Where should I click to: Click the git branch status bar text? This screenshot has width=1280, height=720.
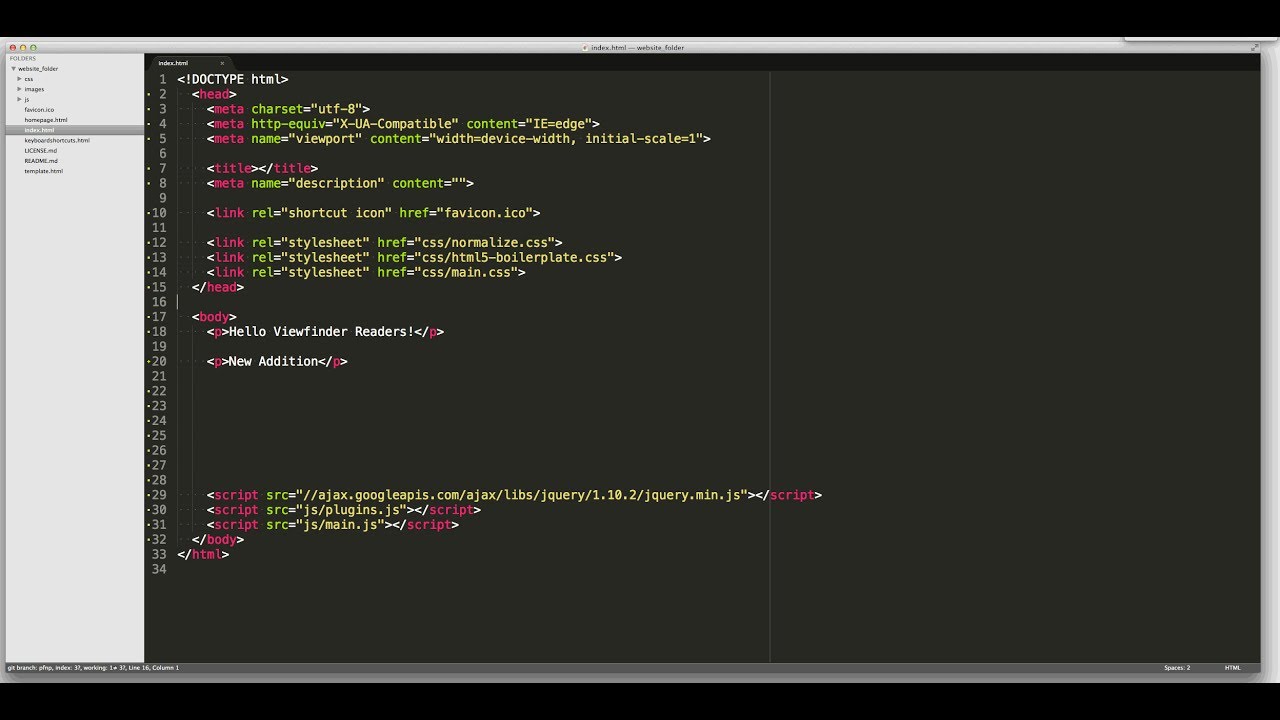tap(93, 667)
